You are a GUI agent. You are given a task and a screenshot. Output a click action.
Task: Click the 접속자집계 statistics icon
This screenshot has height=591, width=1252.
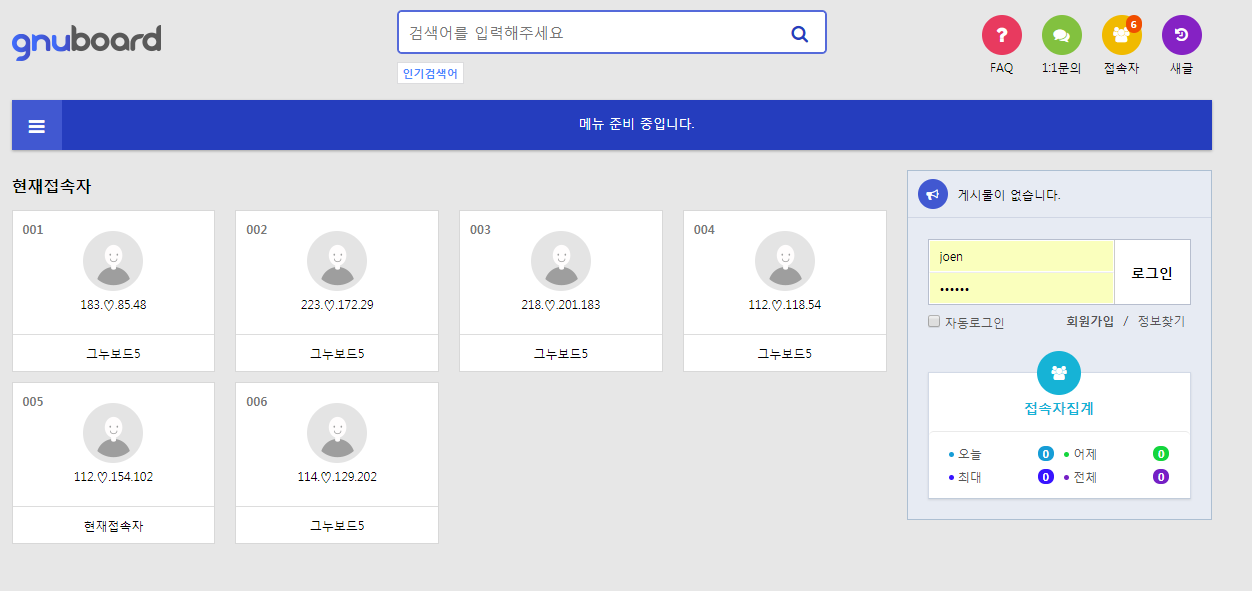click(x=1058, y=373)
